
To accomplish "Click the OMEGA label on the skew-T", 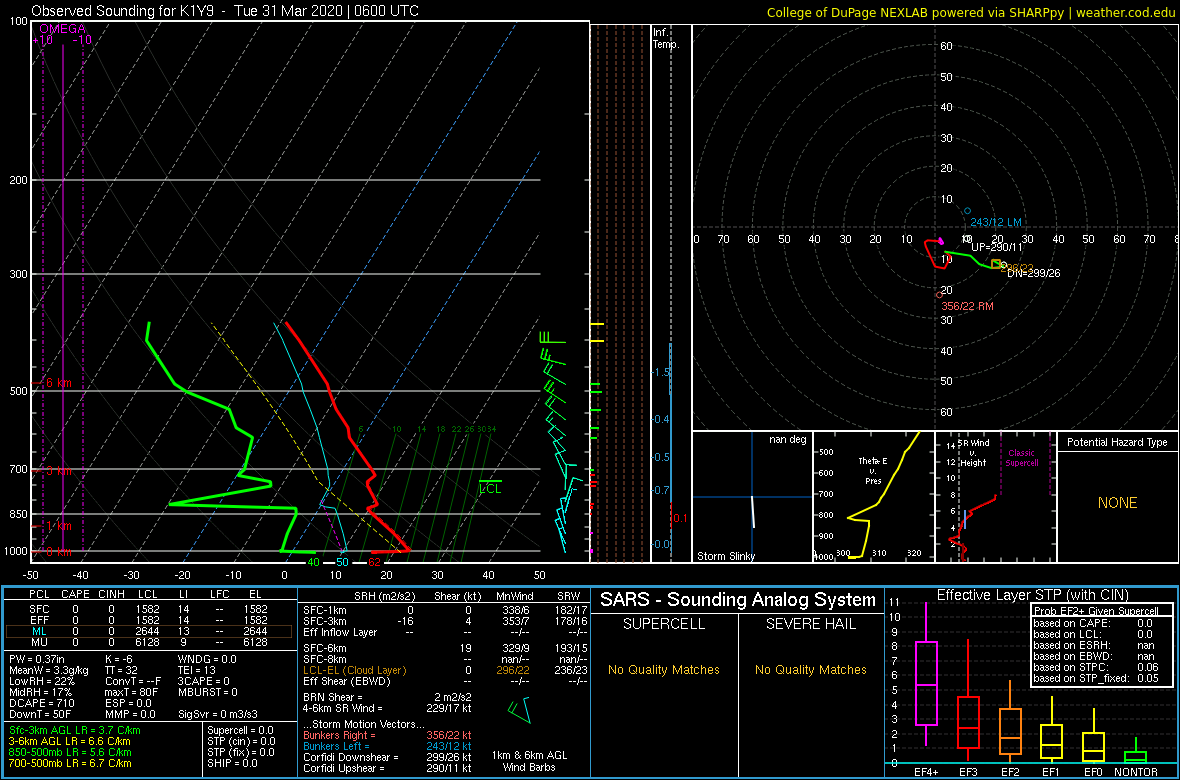I will coord(62,29).
